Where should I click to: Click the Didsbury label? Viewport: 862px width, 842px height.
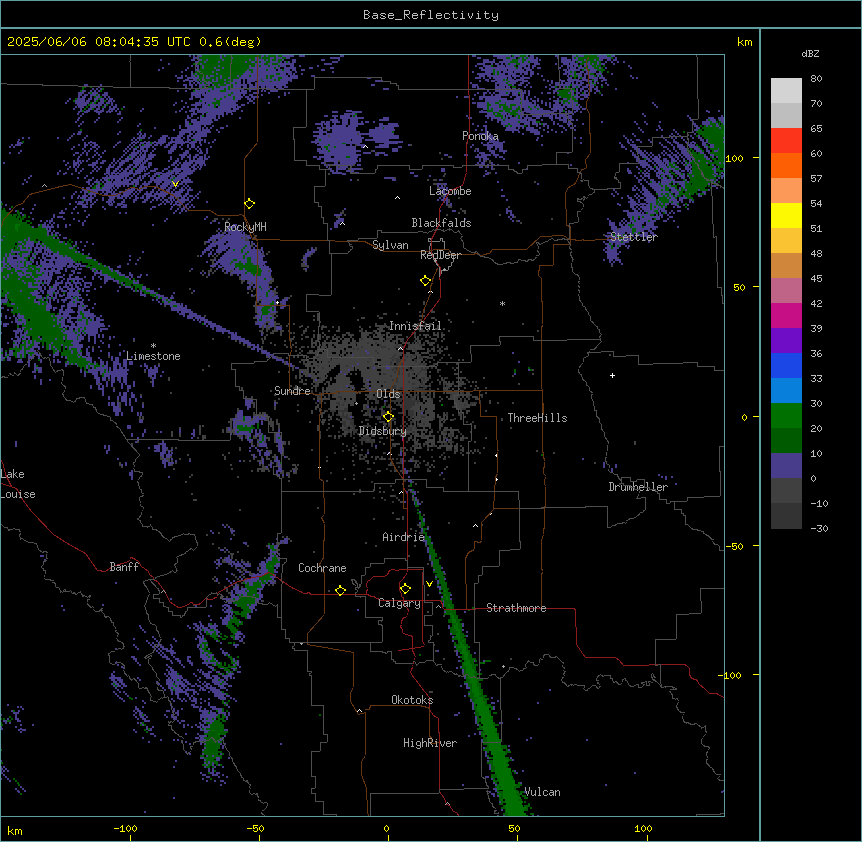(383, 431)
